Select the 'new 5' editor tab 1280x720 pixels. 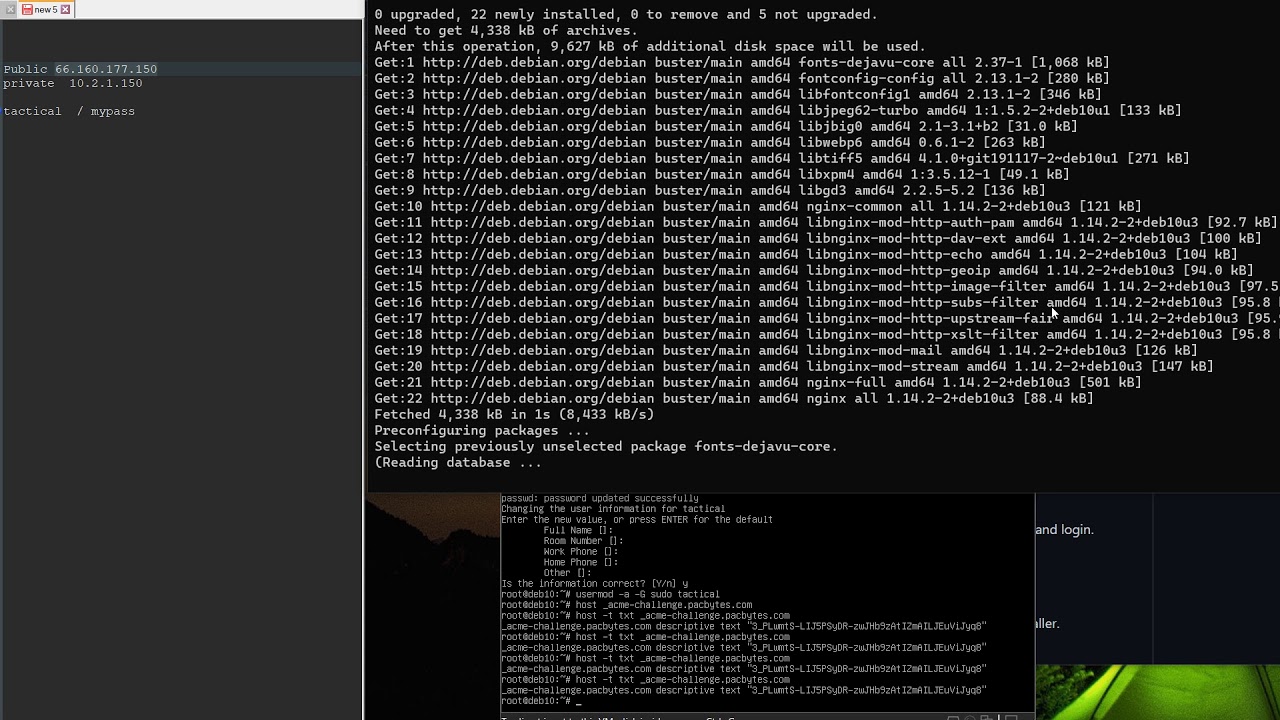pyautogui.click(x=46, y=9)
